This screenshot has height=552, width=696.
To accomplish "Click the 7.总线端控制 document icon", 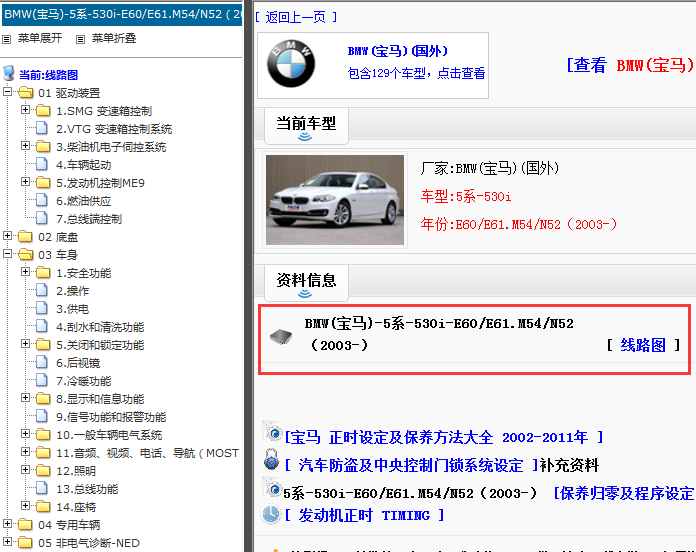I will [42, 218].
